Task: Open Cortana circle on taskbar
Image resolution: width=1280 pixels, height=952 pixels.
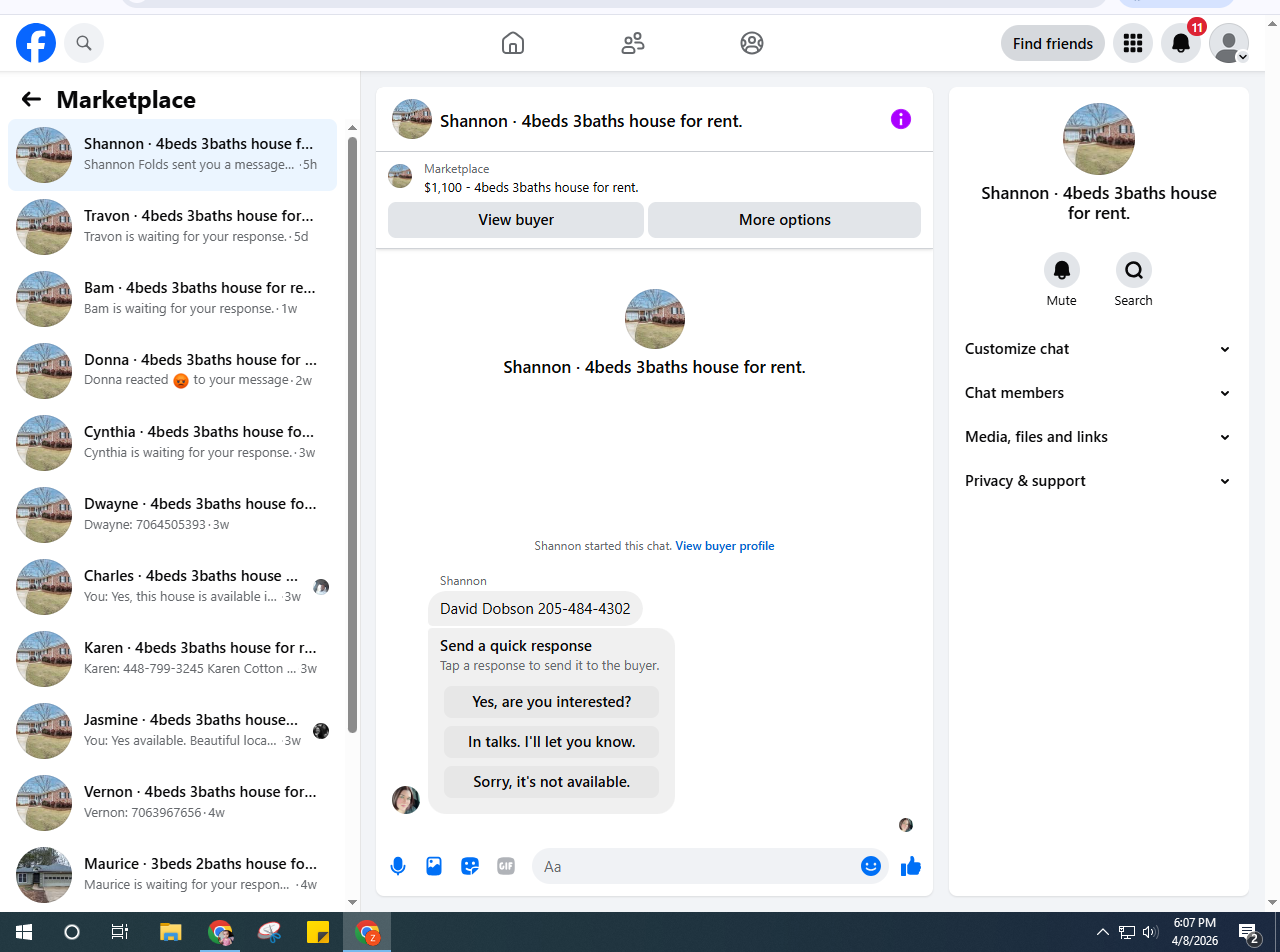Action: [72, 932]
